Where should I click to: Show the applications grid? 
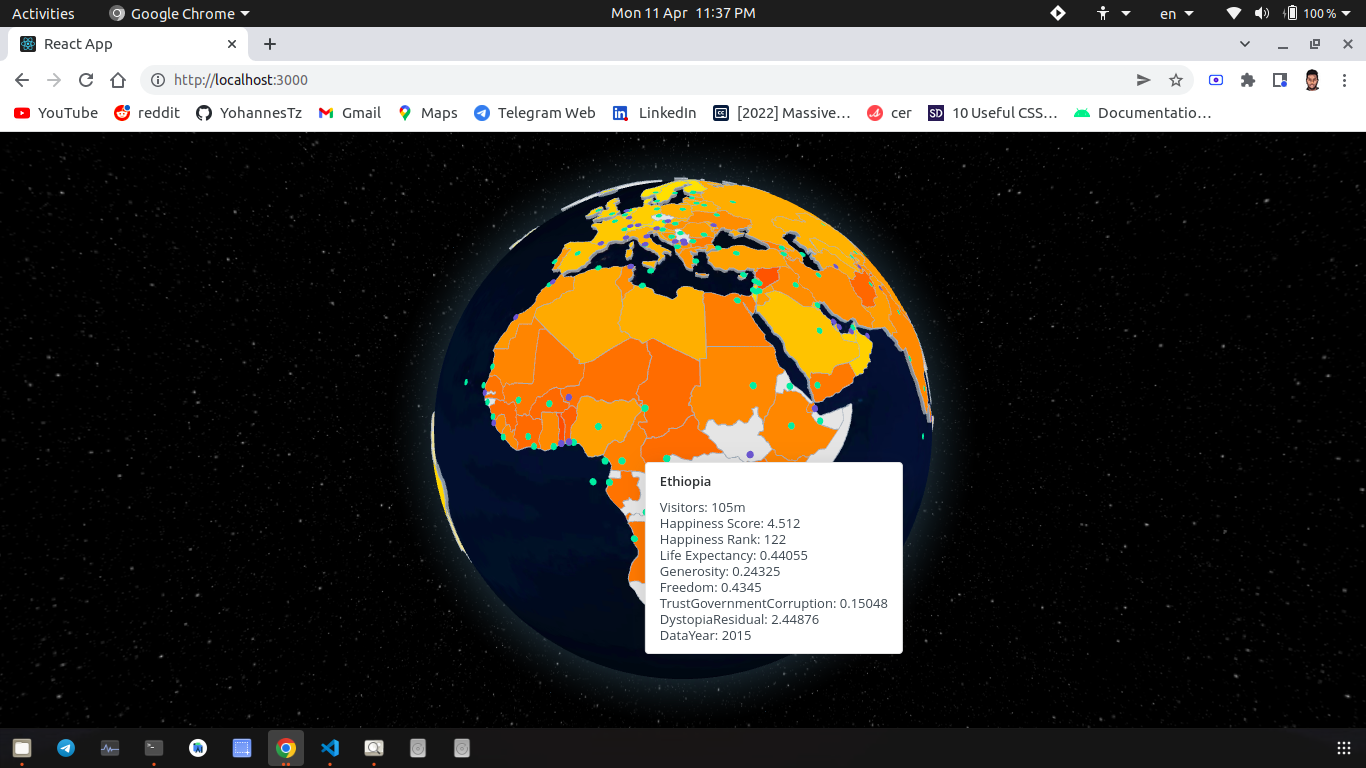[x=1344, y=747]
